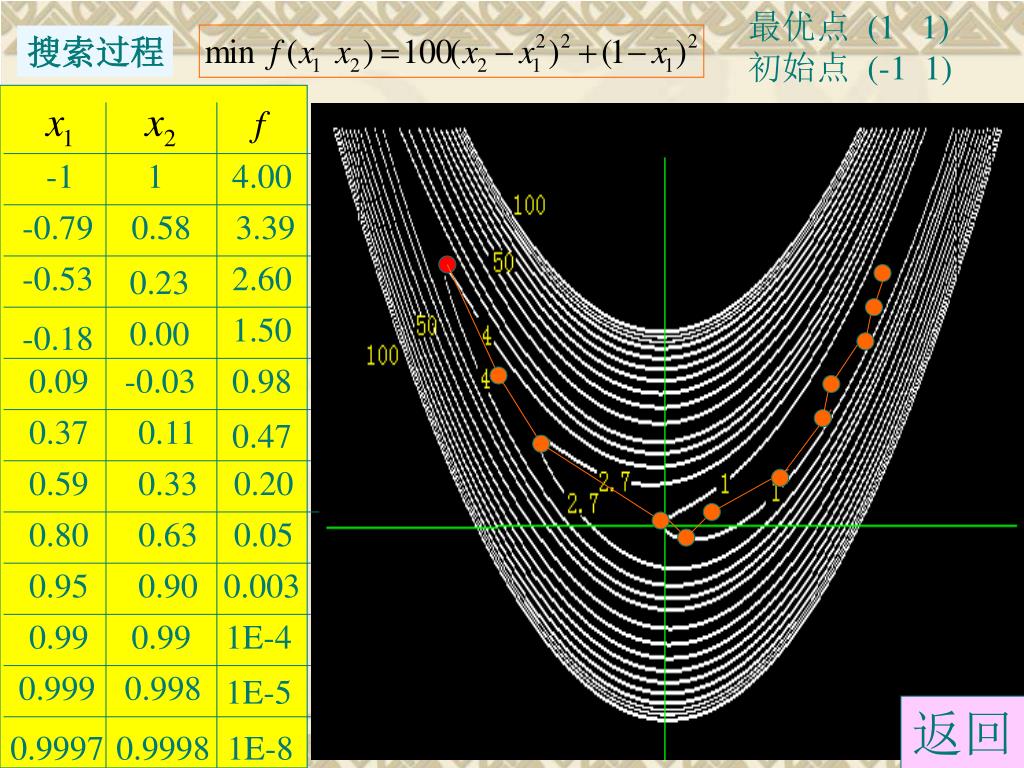Click the x2 value 0.33 cell

pyautogui.click(x=166, y=484)
